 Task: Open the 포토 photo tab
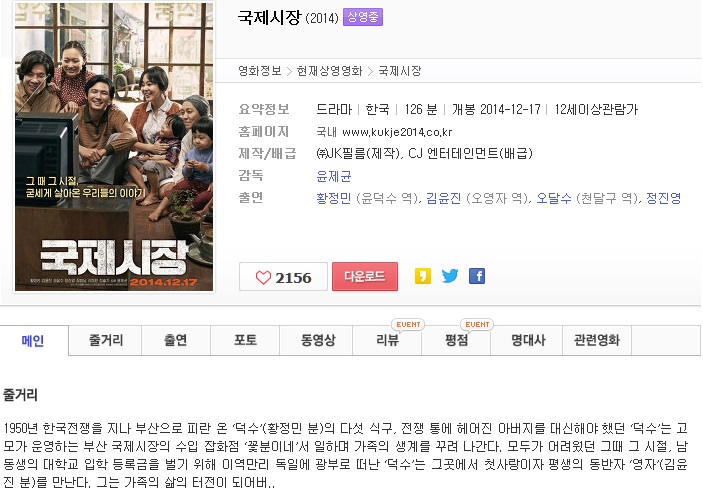[x=245, y=340]
